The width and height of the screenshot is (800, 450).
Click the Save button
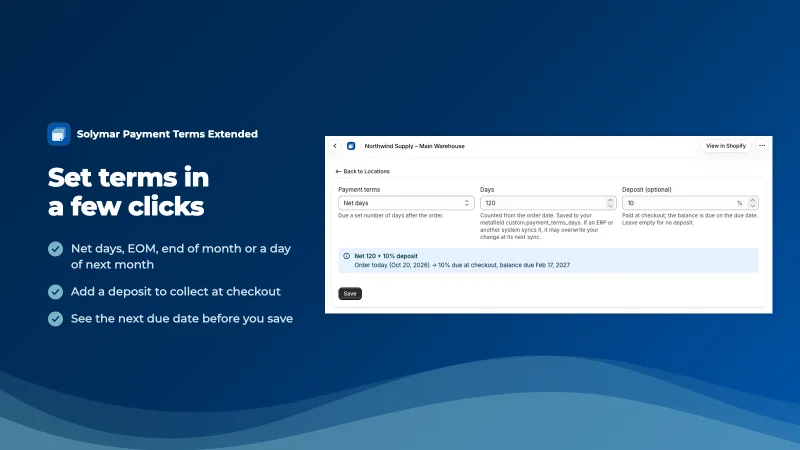tap(350, 293)
